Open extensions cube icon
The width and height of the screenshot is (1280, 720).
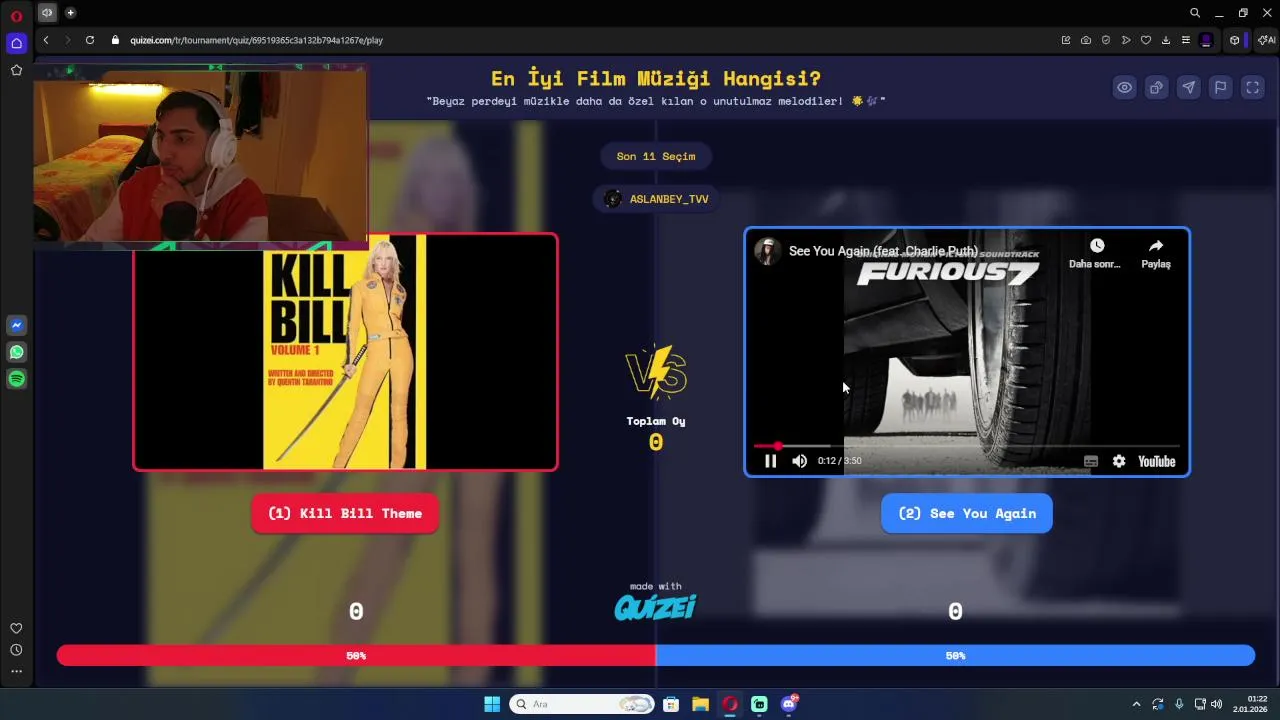click(1235, 40)
